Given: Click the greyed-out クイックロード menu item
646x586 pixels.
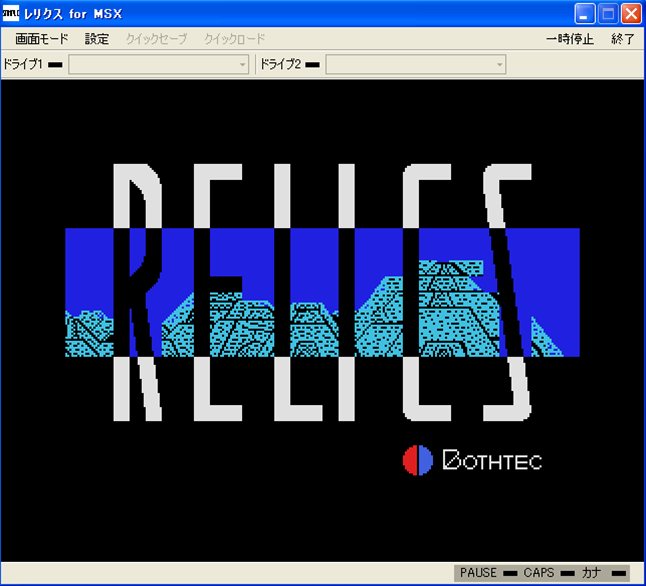Looking at the screenshot, I should [234, 39].
